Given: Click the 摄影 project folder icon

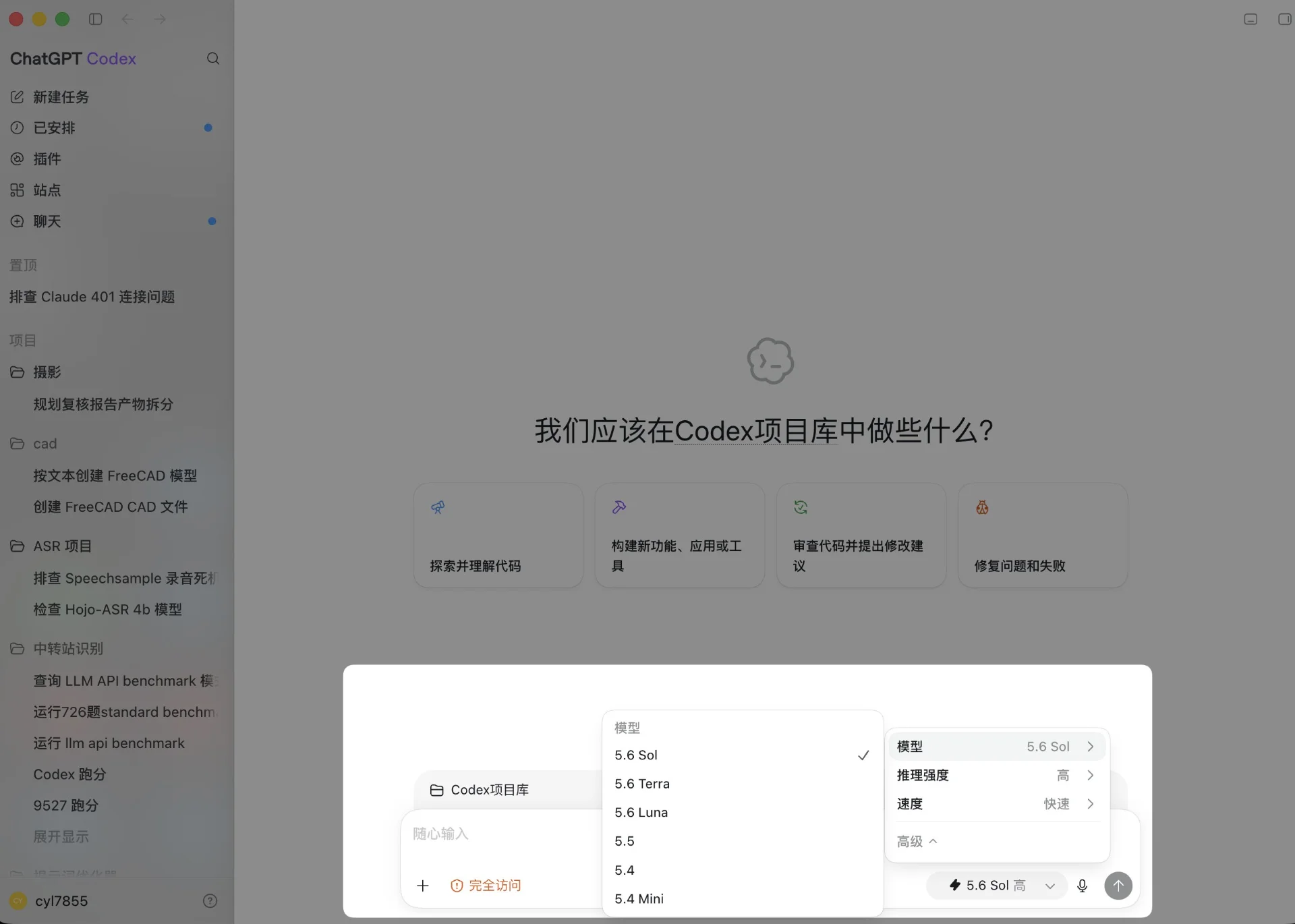Looking at the screenshot, I should (18, 372).
